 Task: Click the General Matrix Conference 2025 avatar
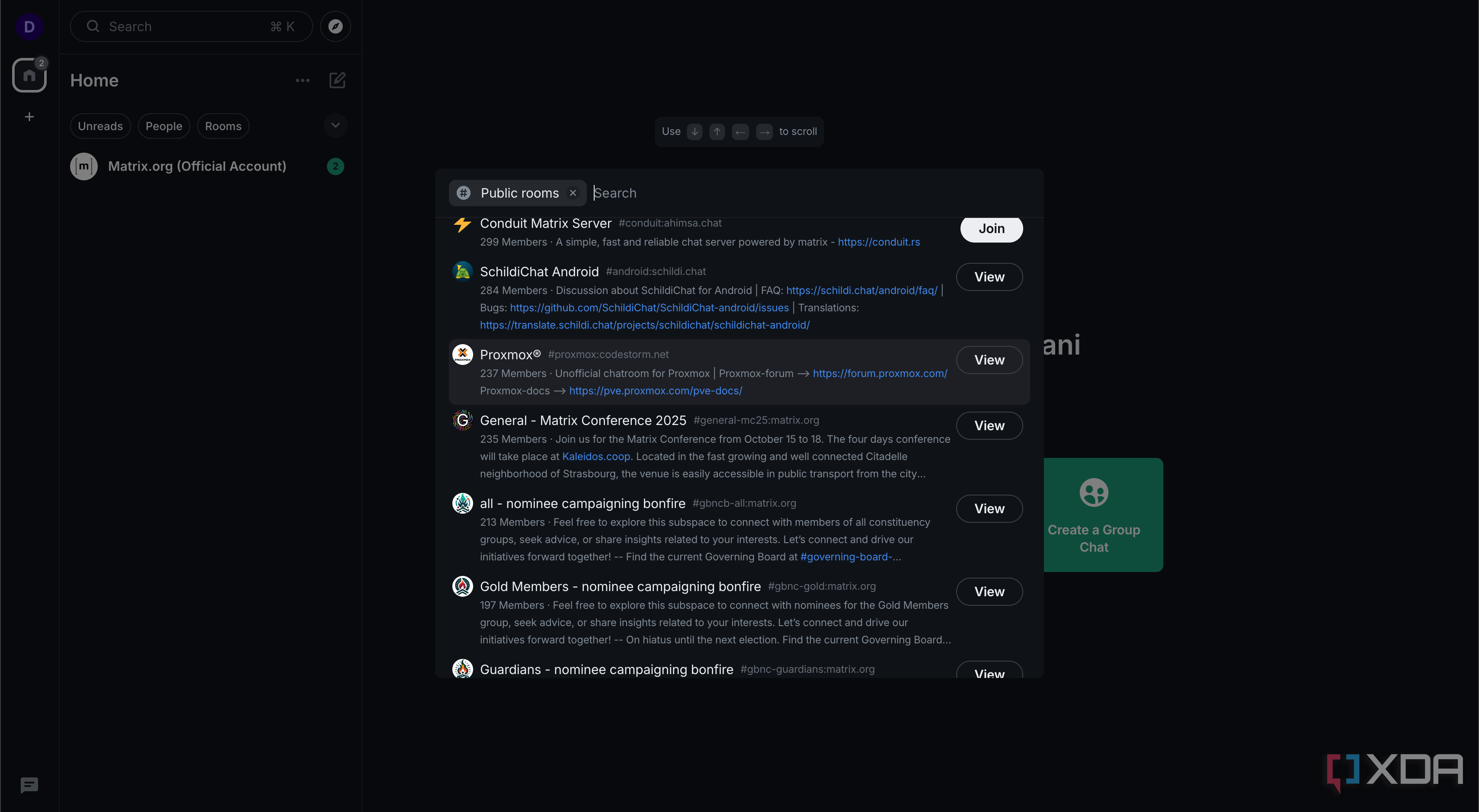pos(462,421)
